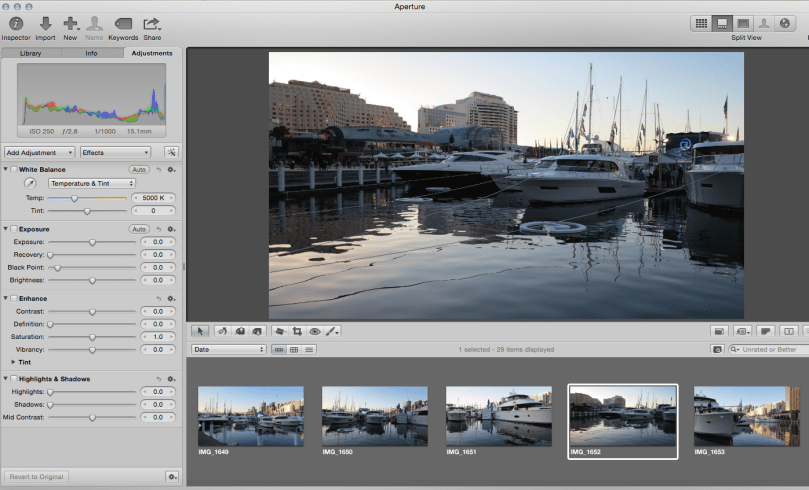This screenshot has width=809, height=490.
Task: Tick the Highlights & Shadows checkbox
Action: click(x=12, y=379)
